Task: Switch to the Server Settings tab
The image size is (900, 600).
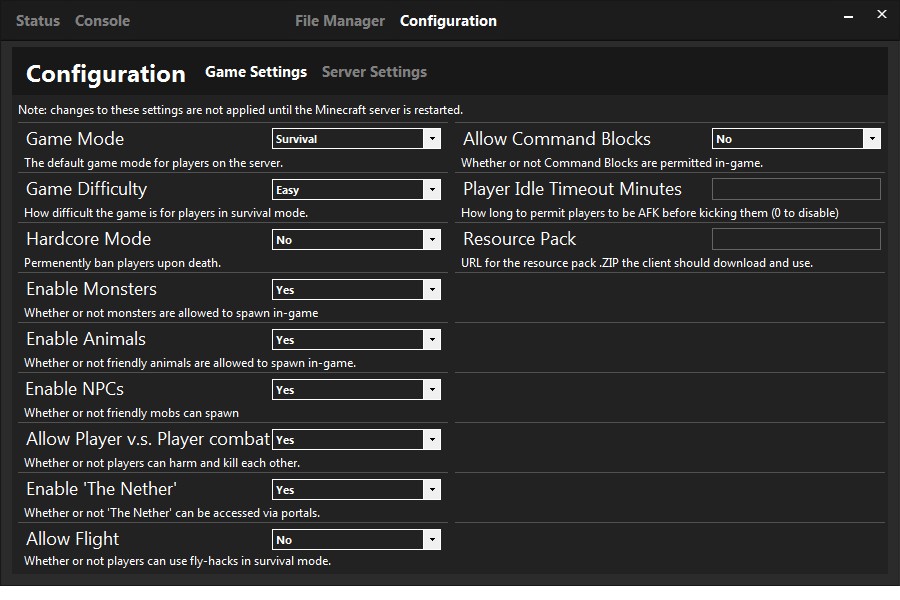Action: (374, 71)
